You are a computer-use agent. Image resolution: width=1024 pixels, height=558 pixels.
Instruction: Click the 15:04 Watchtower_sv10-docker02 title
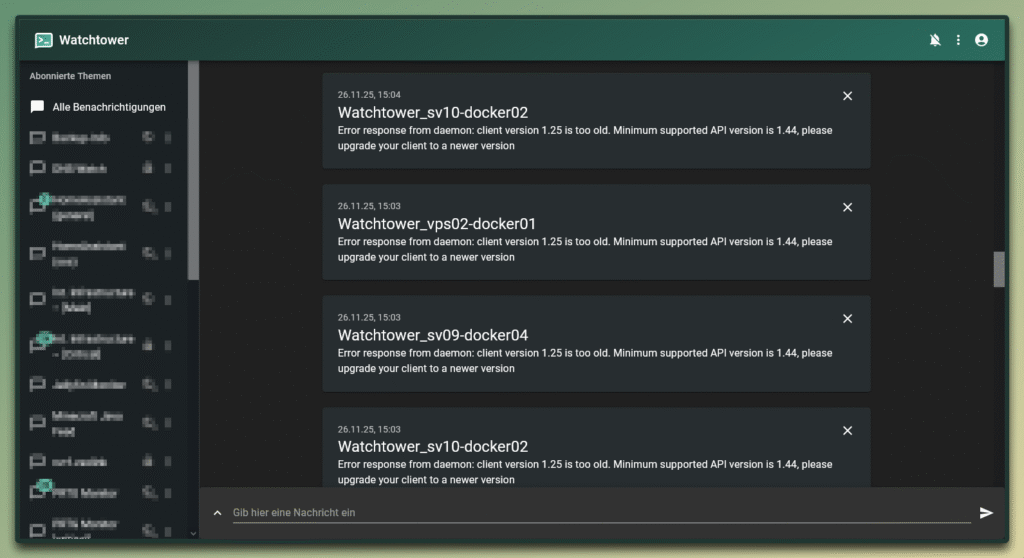pyautogui.click(x=432, y=113)
